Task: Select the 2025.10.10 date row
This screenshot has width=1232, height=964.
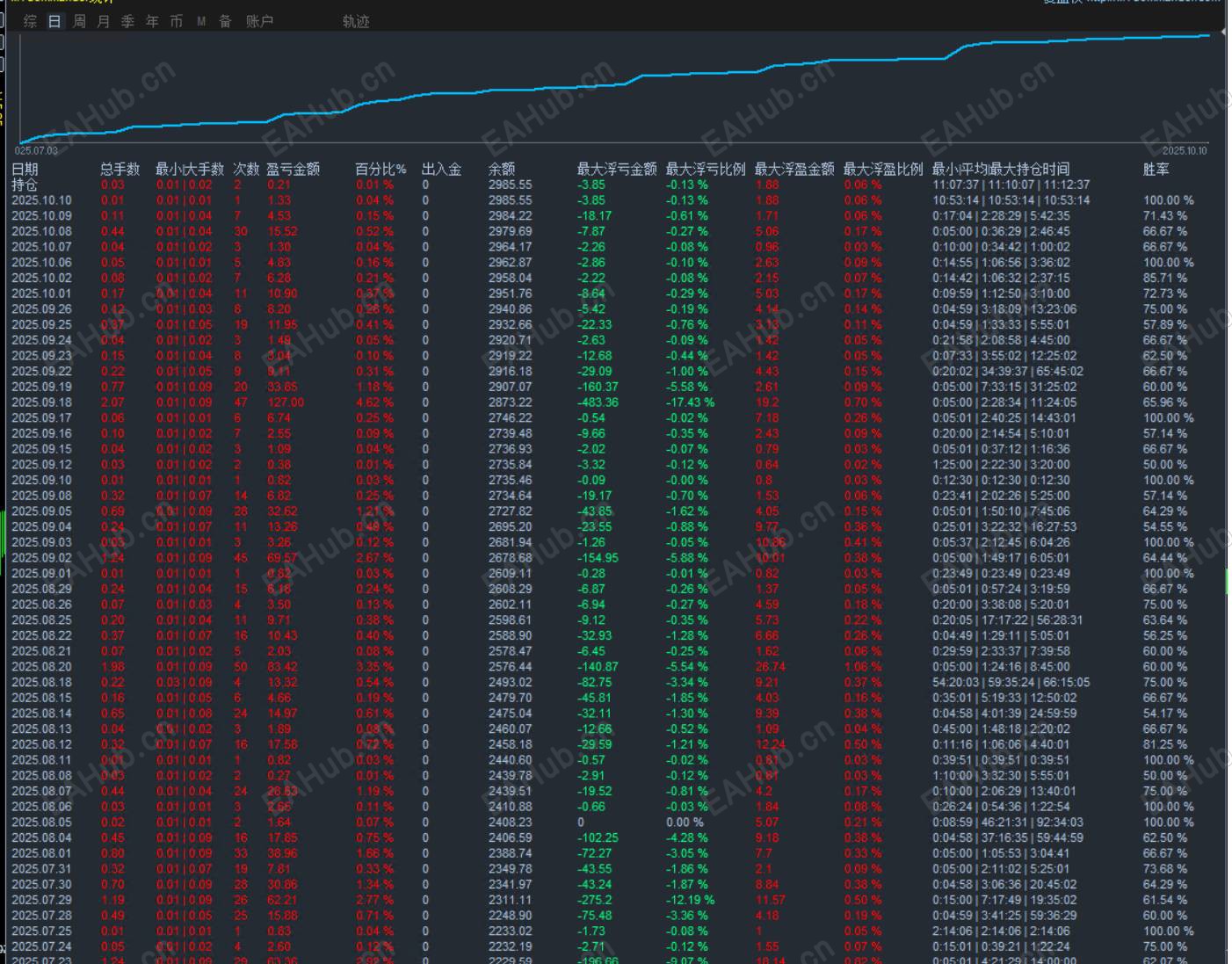Action: [41, 200]
